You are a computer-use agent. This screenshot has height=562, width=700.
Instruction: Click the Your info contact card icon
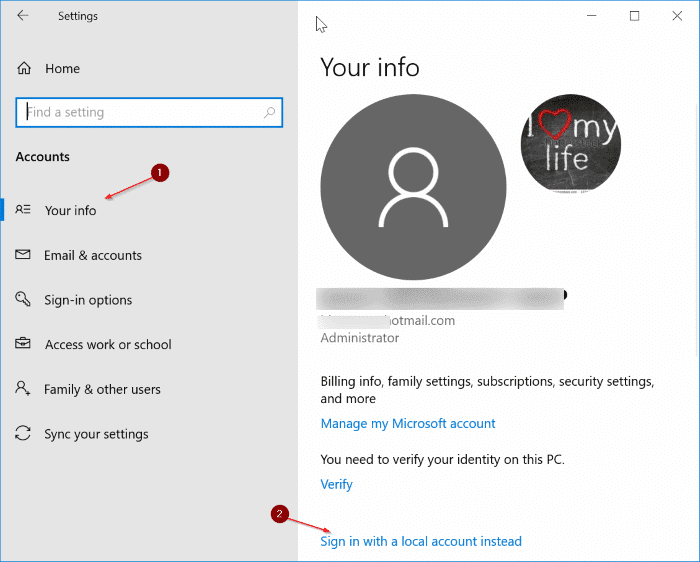[x=23, y=209]
